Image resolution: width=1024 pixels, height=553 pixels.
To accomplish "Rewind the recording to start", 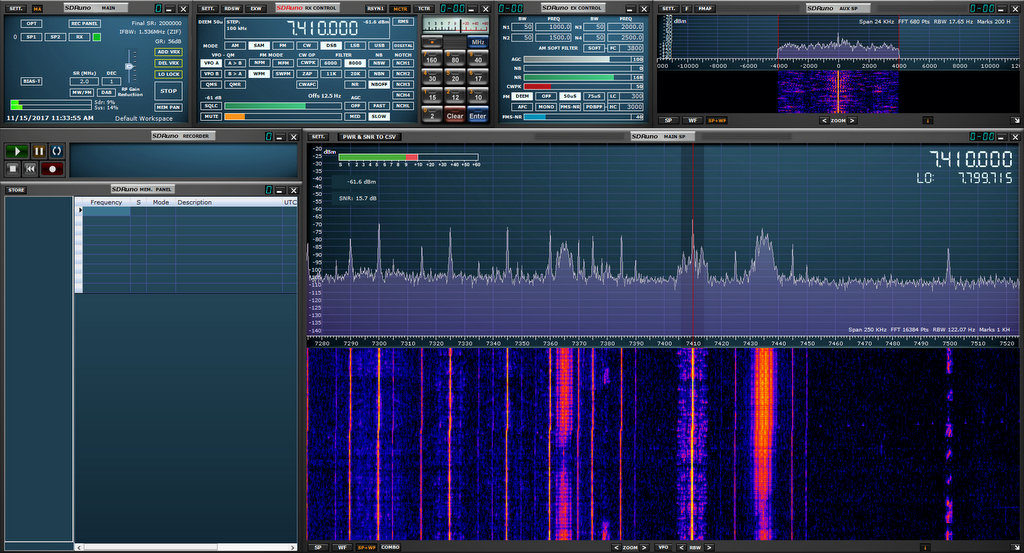I will click(30, 168).
